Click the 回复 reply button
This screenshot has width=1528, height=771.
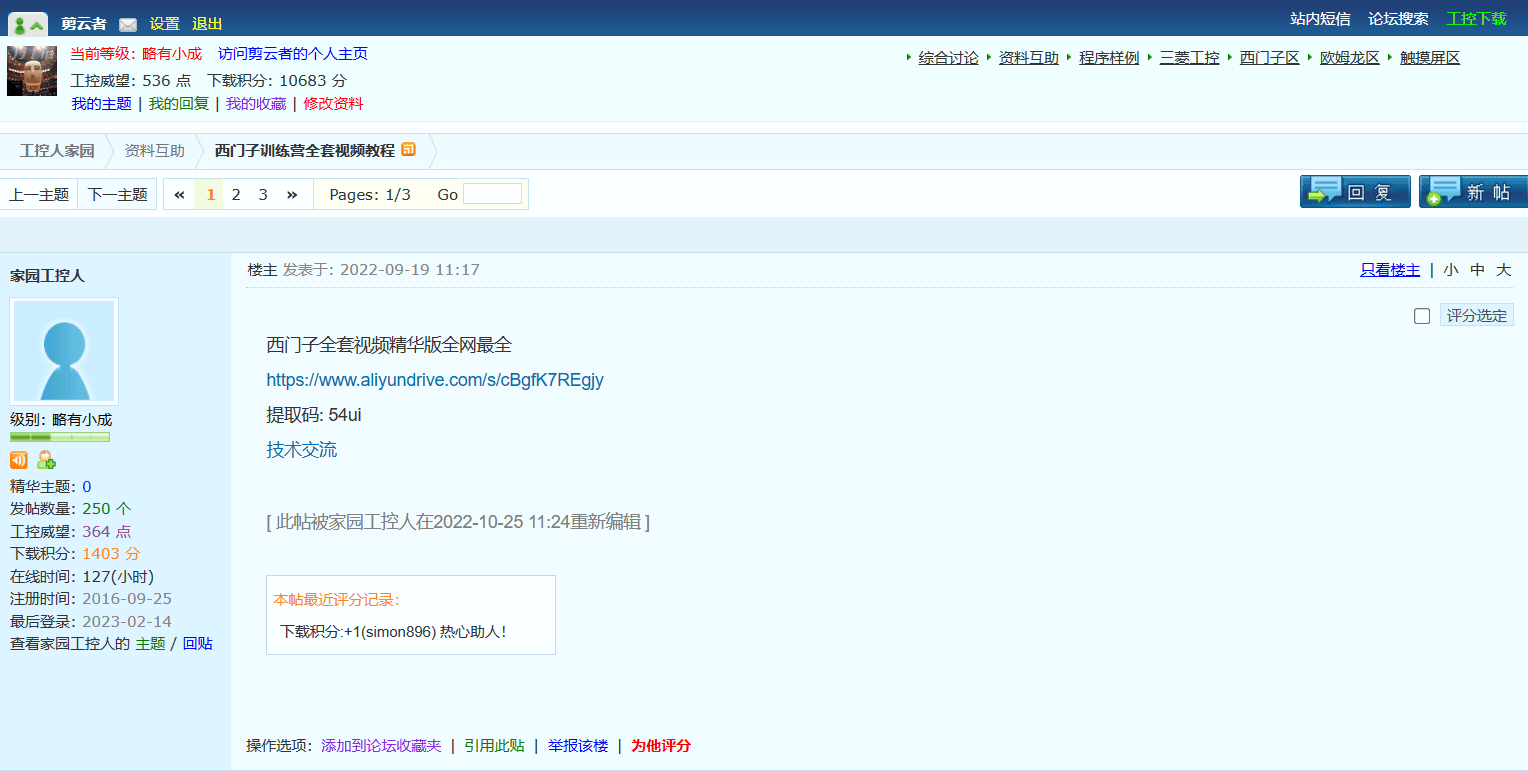coord(1354,192)
